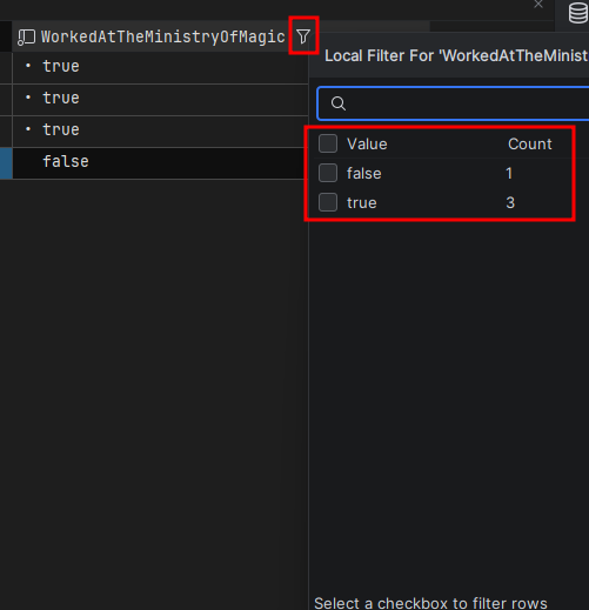This screenshot has width=589, height=610.
Task: Click the Local Filter popup title
Action: pyautogui.click(x=456, y=56)
